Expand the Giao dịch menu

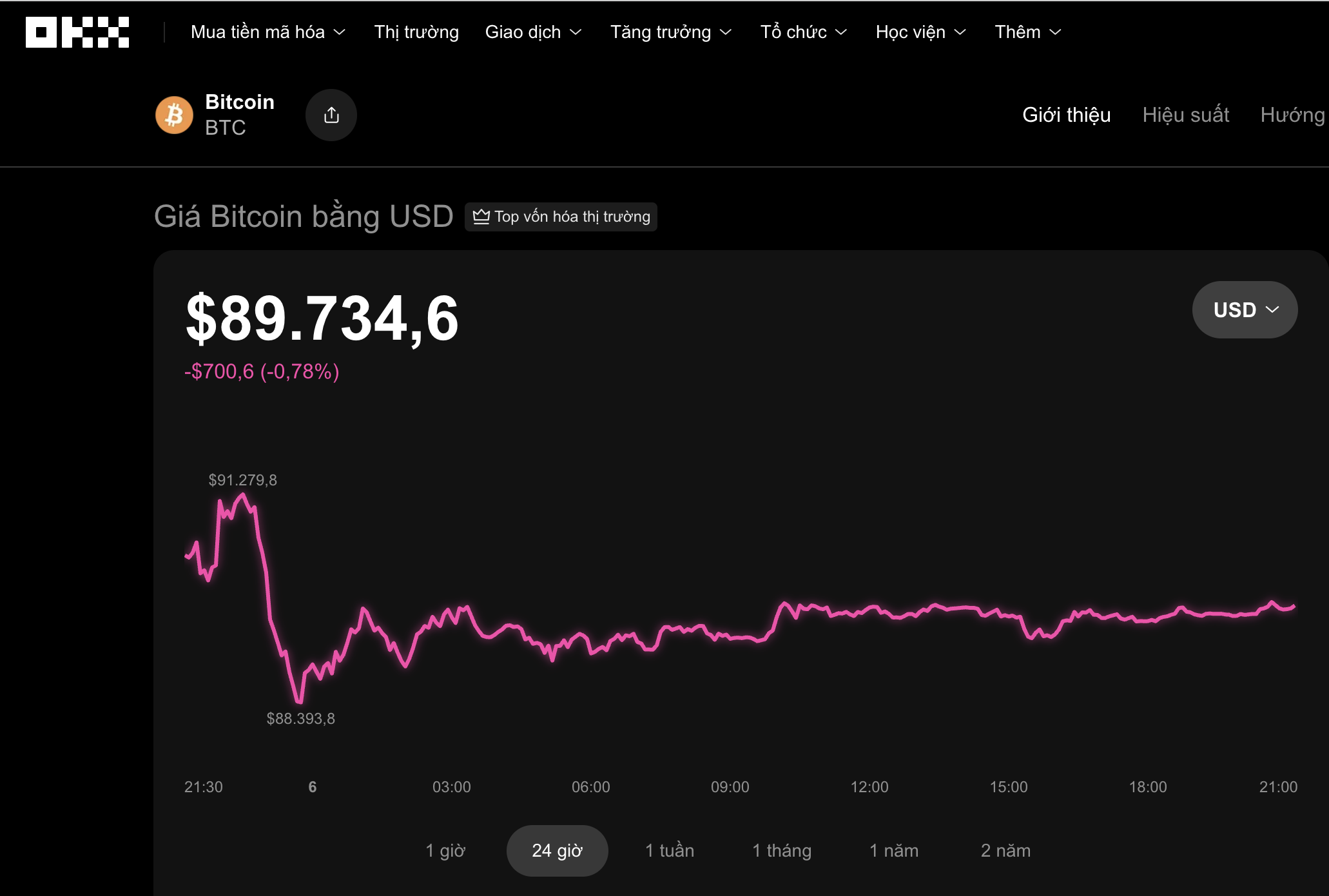(x=533, y=32)
